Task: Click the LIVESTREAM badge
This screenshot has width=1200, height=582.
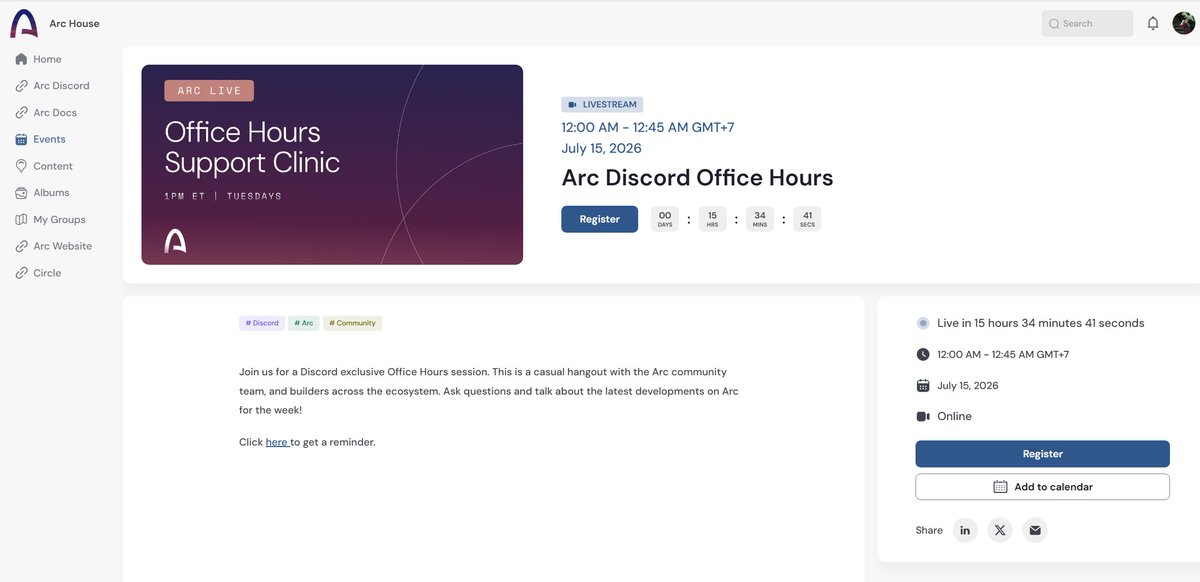Action: point(602,104)
